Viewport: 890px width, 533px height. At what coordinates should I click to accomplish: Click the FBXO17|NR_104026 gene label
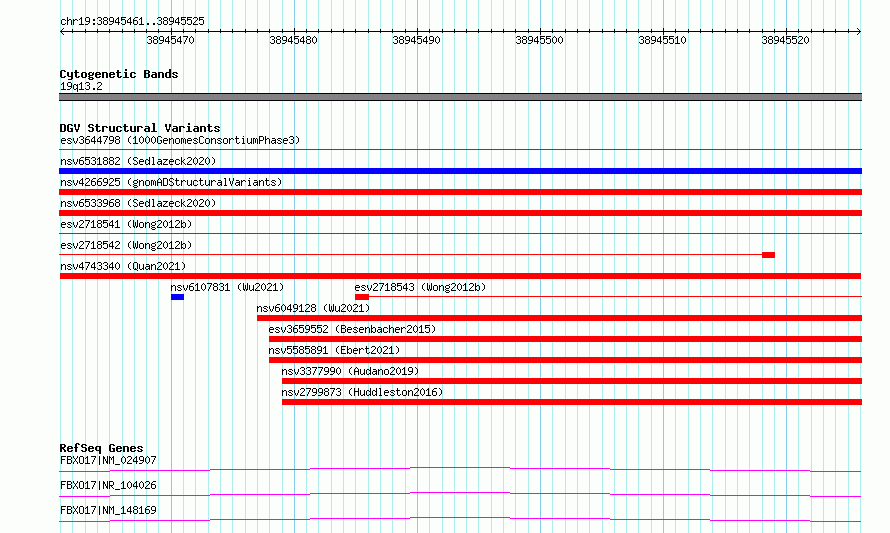[x=108, y=485]
